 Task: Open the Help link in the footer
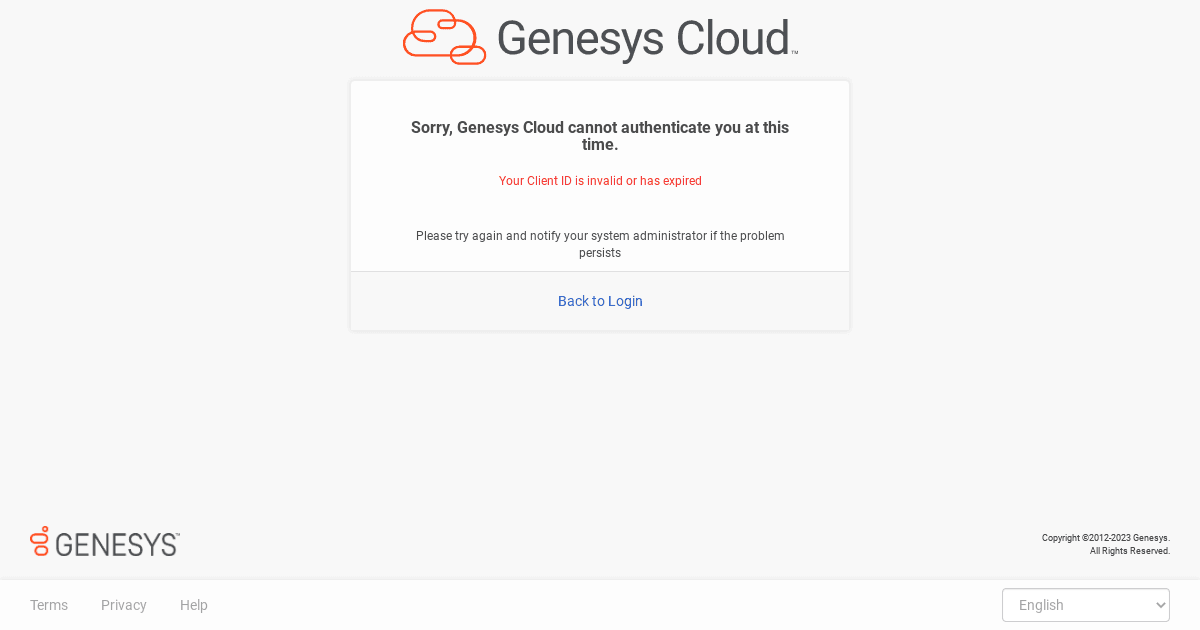193,605
